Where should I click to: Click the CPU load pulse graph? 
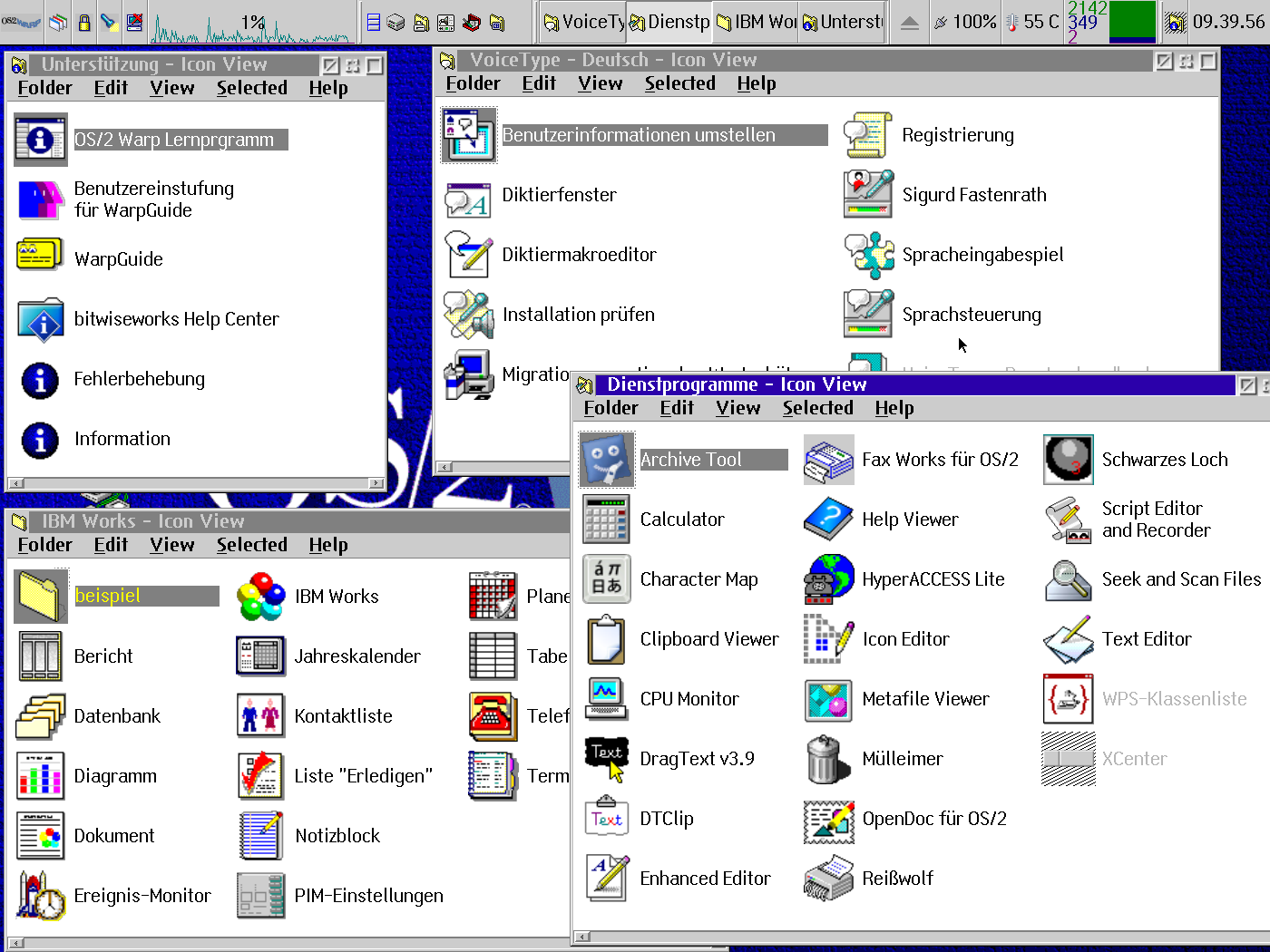(x=252, y=23)
